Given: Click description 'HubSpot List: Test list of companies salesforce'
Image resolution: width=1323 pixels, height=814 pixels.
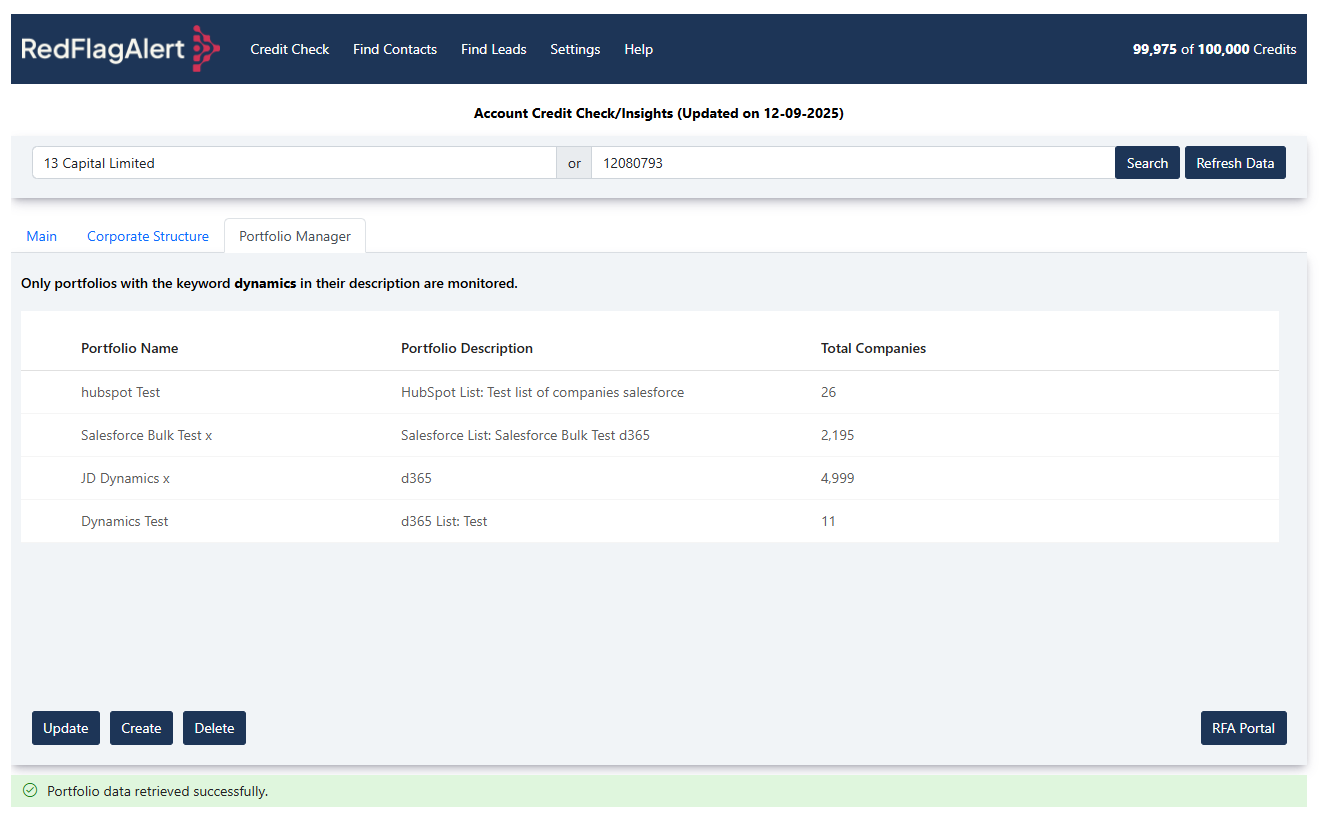Looking at the screenshot, I should click(x=542, y=392).
